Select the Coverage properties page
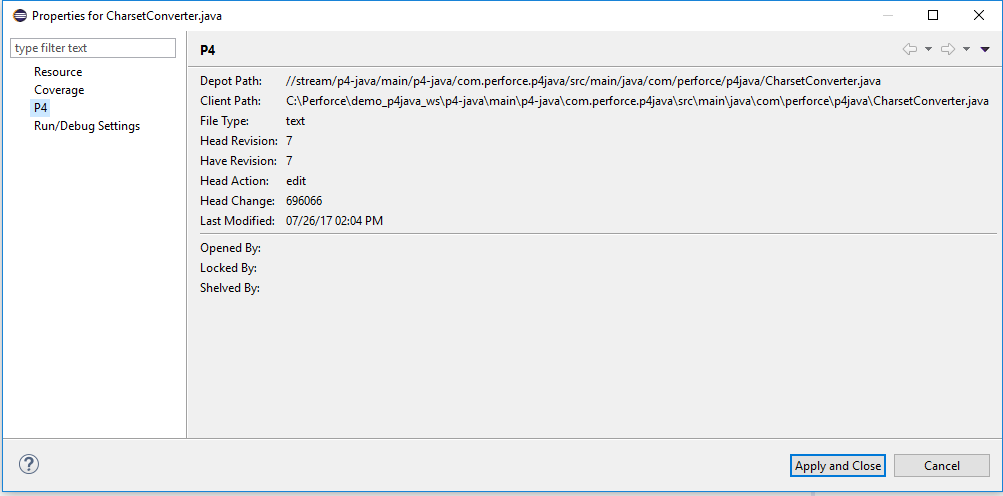 click(59, 90)
